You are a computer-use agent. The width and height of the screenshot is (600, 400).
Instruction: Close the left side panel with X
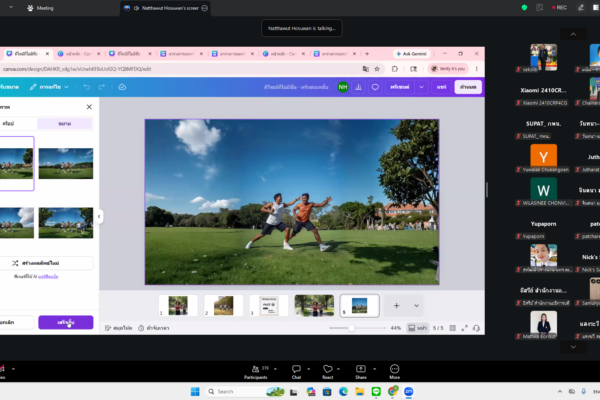point(89,107)
